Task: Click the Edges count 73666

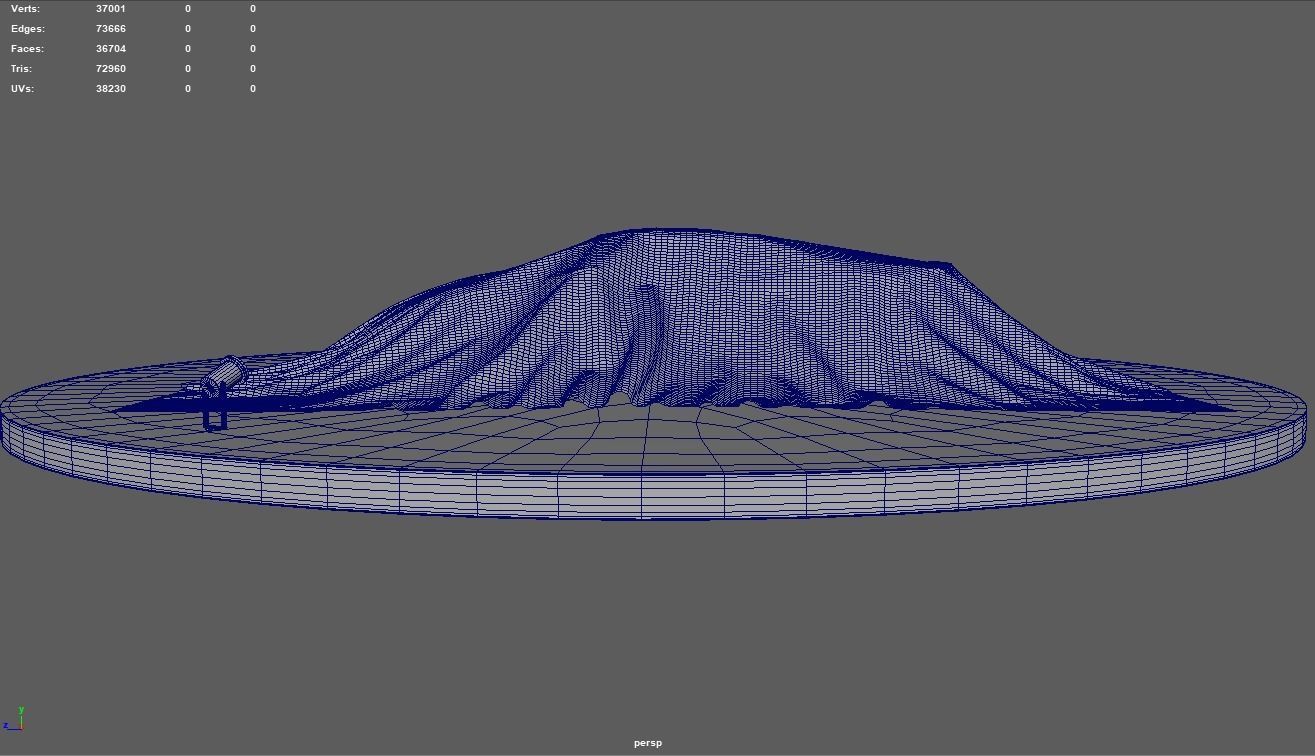Action: pyautogui.click(x=111, y=28)
